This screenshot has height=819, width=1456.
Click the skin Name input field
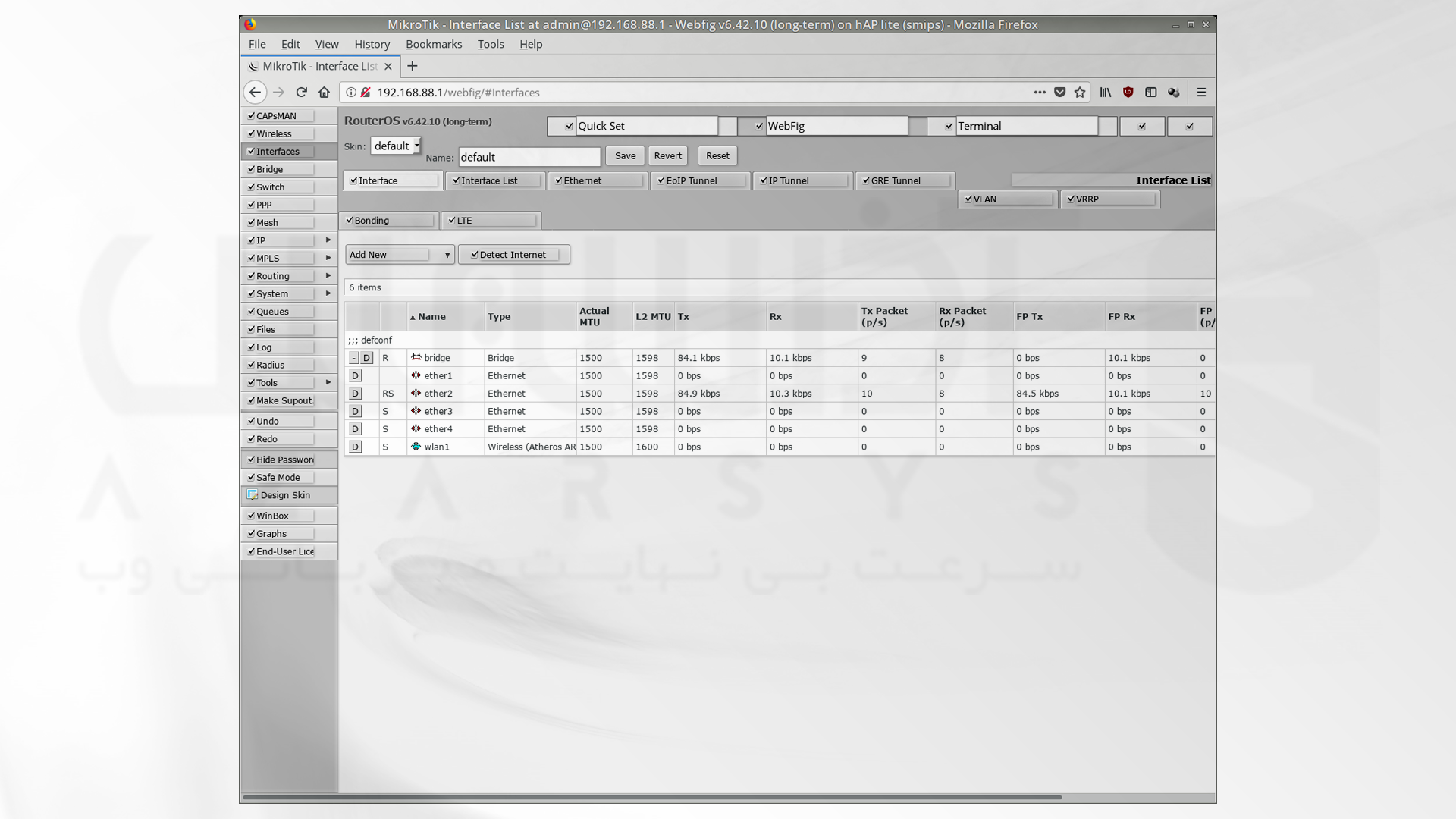click(529, 157)
